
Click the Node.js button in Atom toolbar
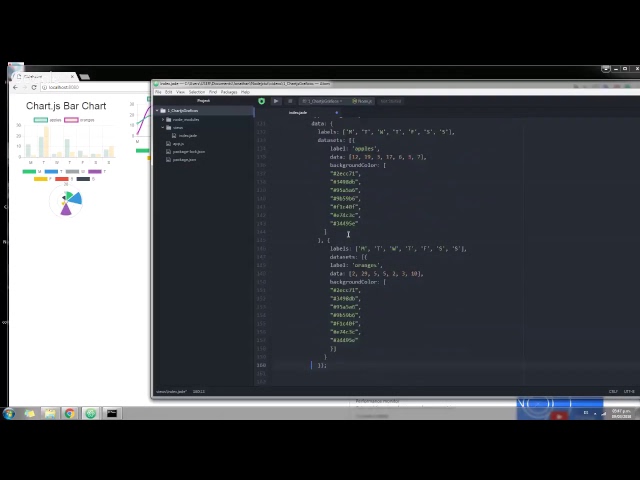[362, 101]
